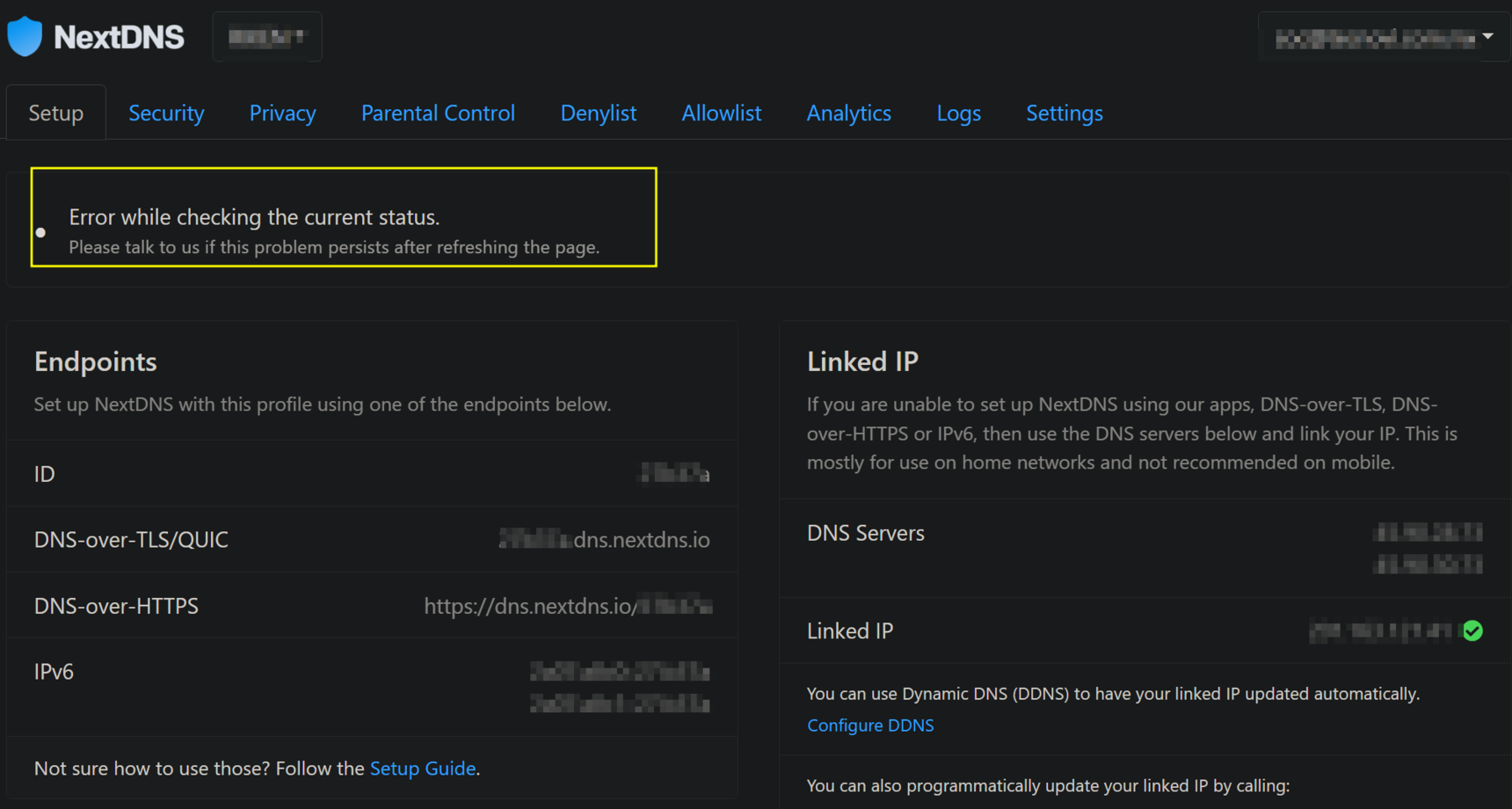Click the first blurred DNS server address
This screenshot has height=809, width=1512.
(x=1428, y=532)
